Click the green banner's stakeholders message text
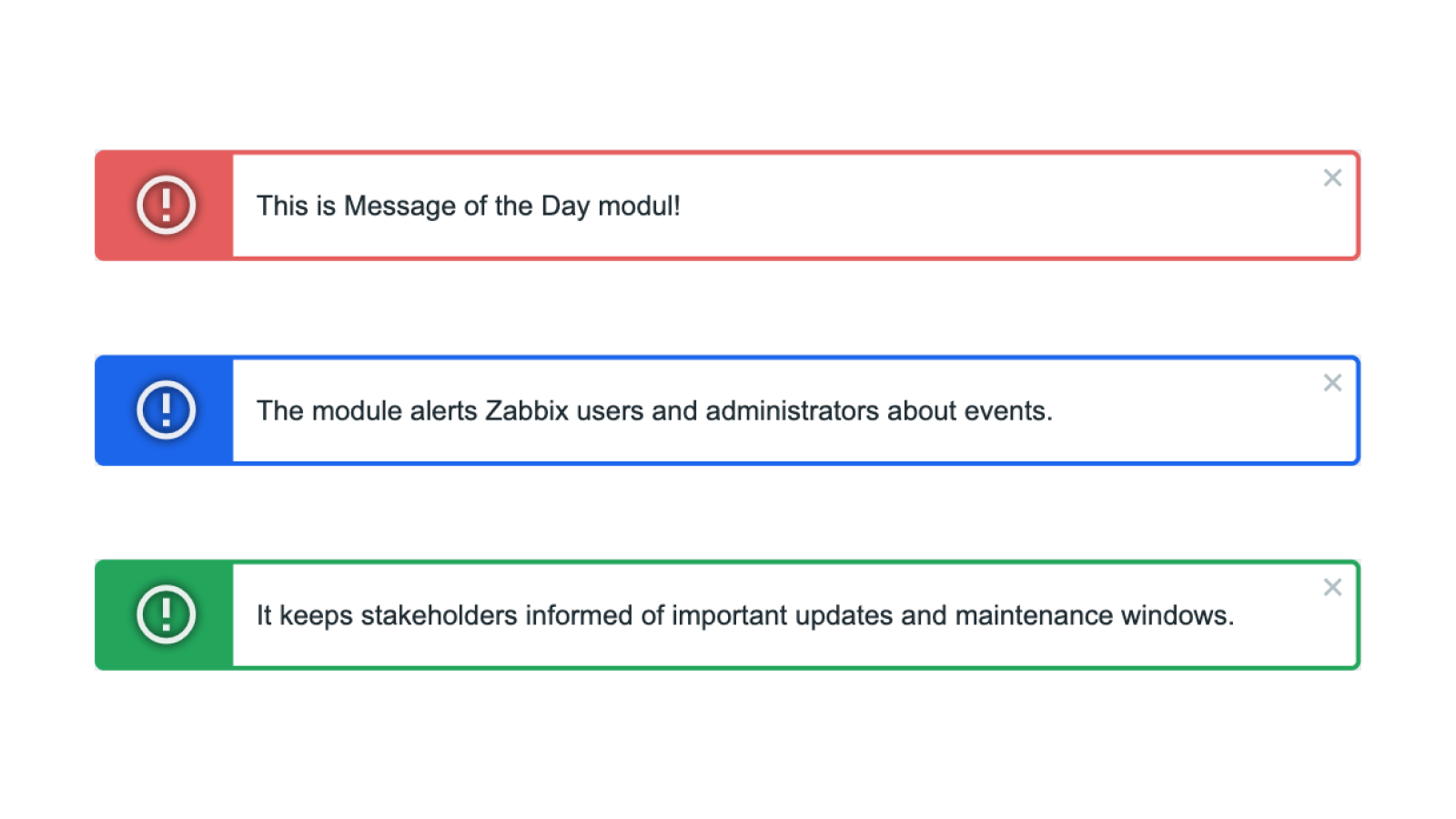Viewport: 1456px width, 819px height. click(x=744, y=615)
